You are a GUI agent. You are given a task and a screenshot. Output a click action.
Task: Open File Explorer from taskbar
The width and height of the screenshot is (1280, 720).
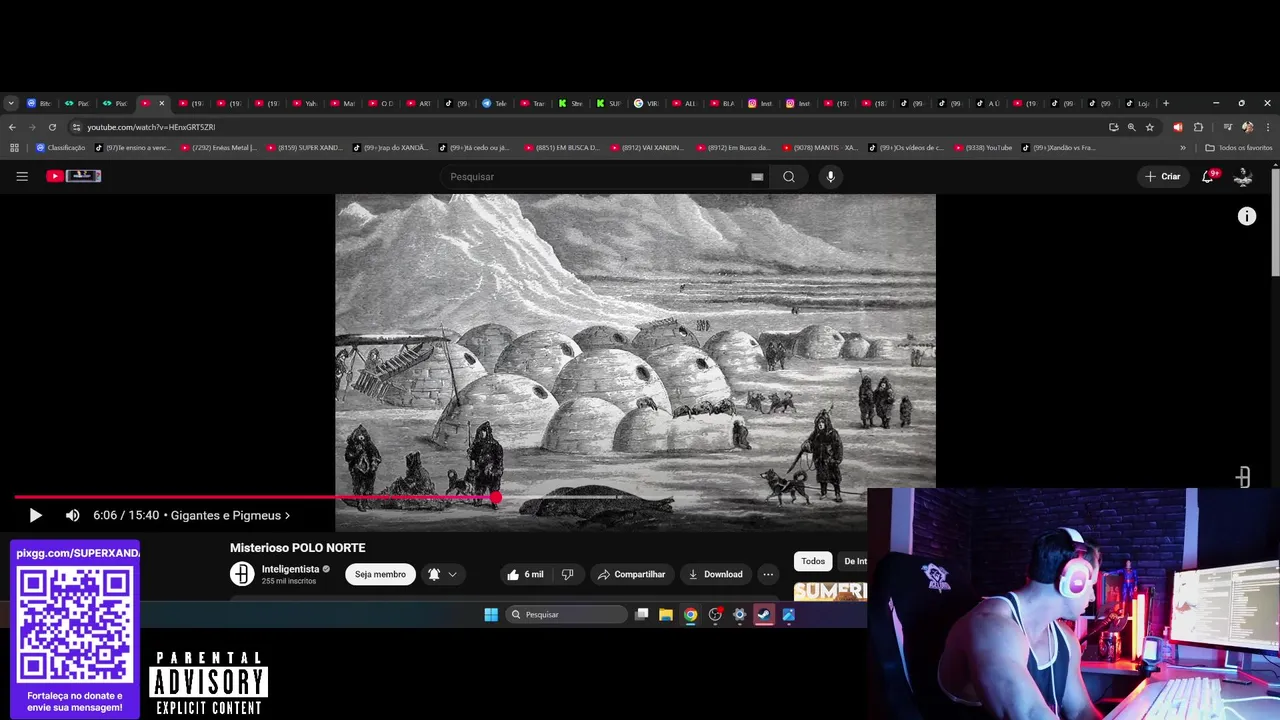tap(666, 615)
